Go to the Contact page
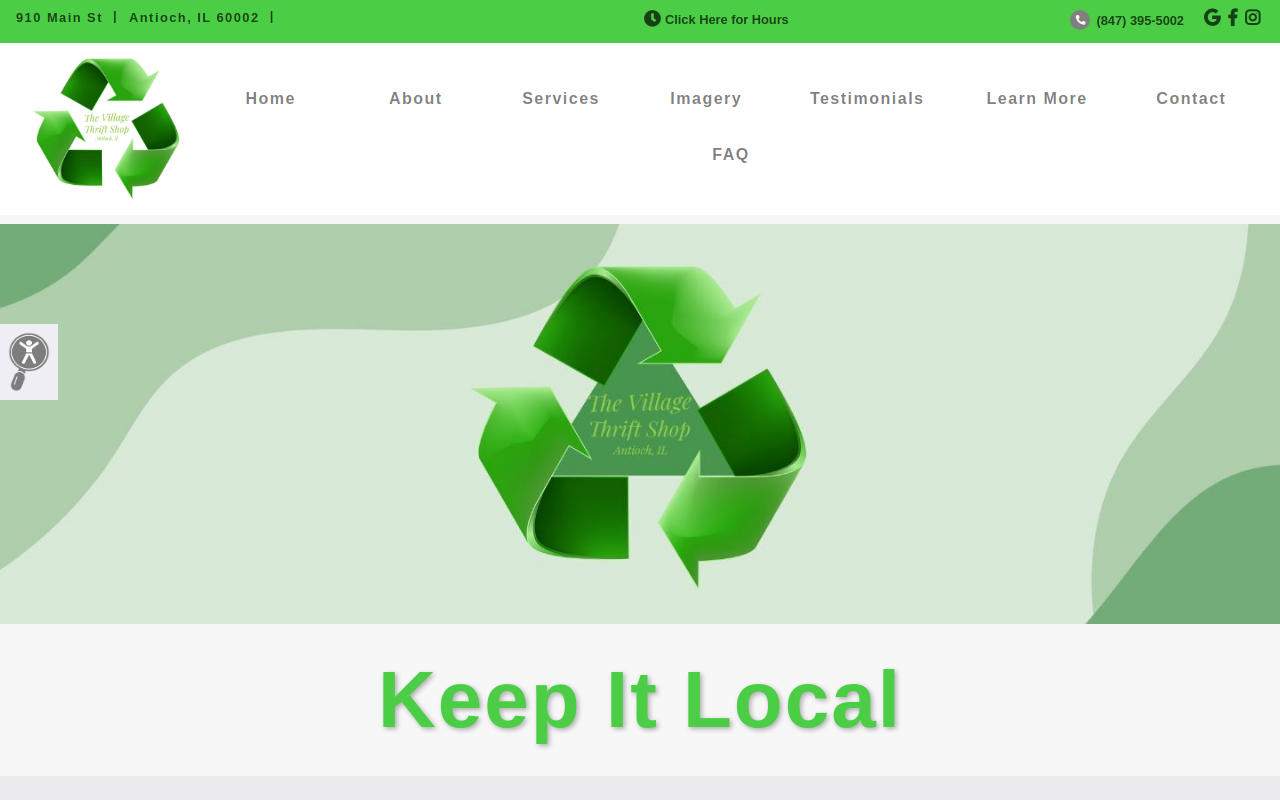The image size is (1280, 800). (1191, 99)
